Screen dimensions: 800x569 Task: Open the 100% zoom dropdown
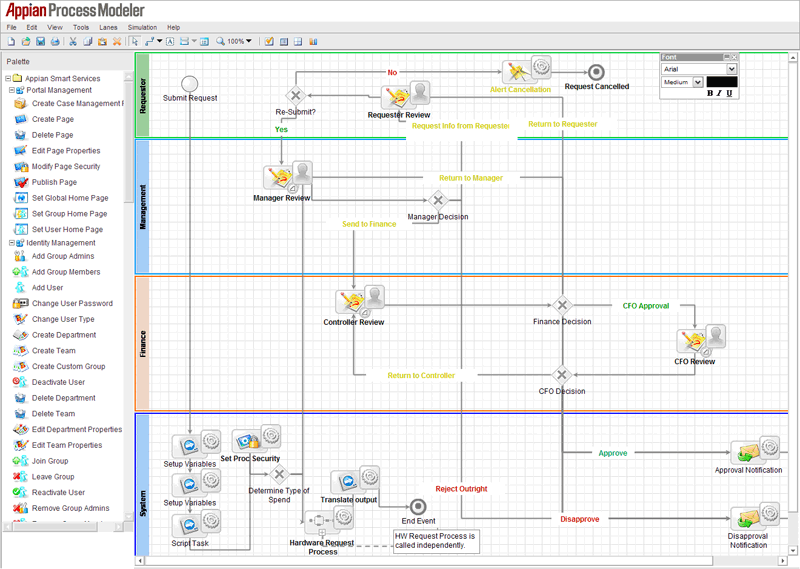248,41
